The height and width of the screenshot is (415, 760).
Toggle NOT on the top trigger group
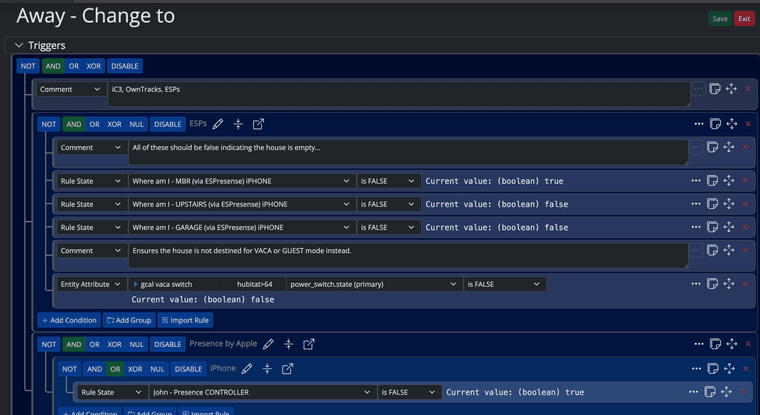click(x=28, y=66)
